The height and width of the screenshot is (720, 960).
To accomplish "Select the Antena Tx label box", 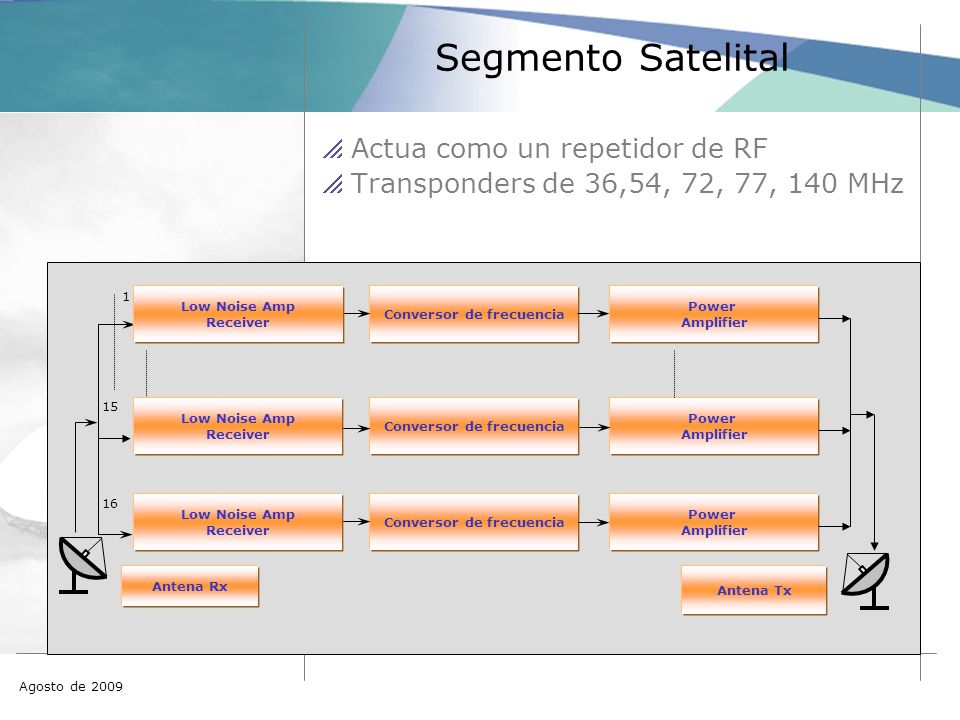I will (x=754, y=590).
